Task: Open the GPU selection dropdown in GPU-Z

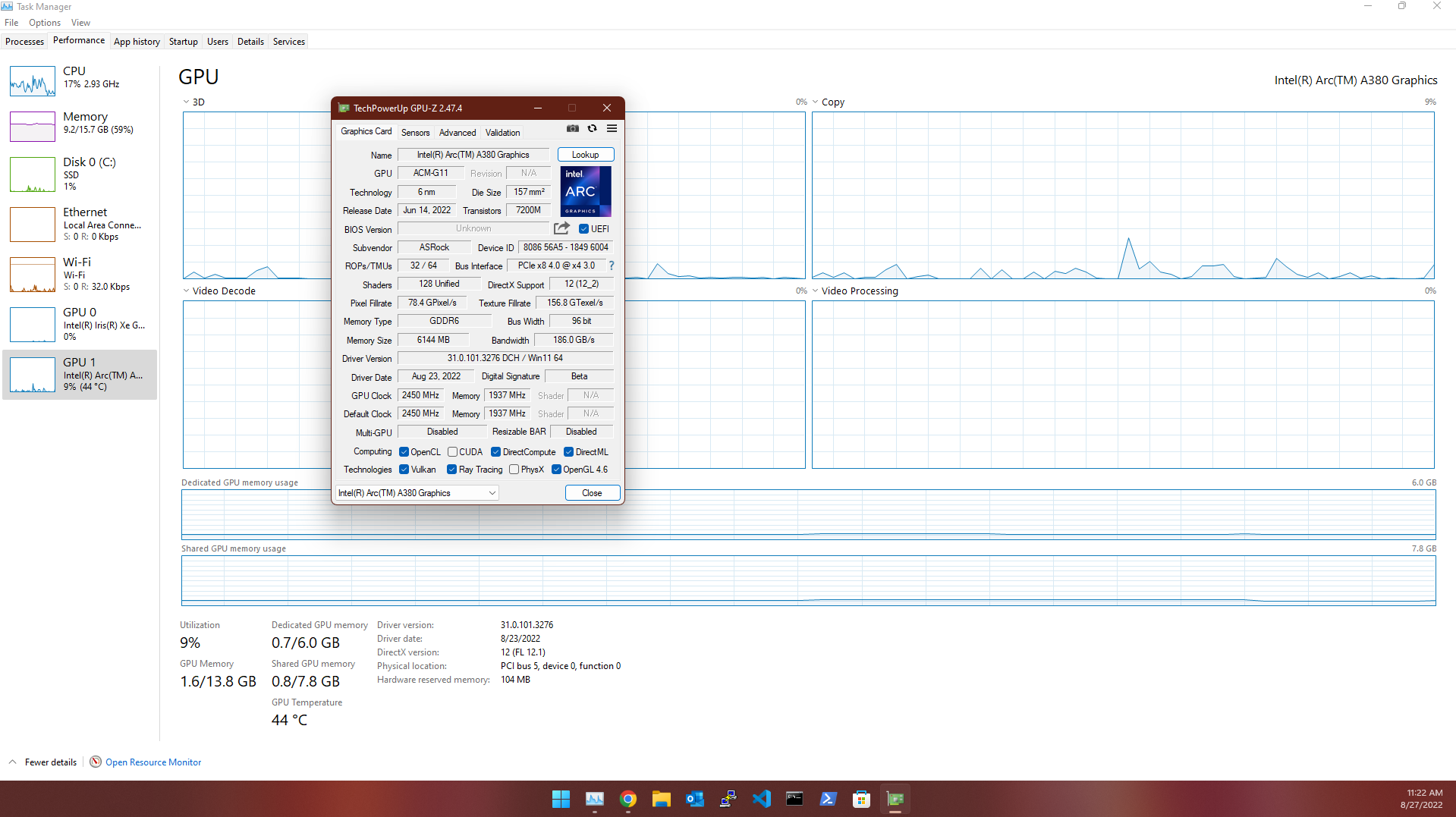Action: 417,493
